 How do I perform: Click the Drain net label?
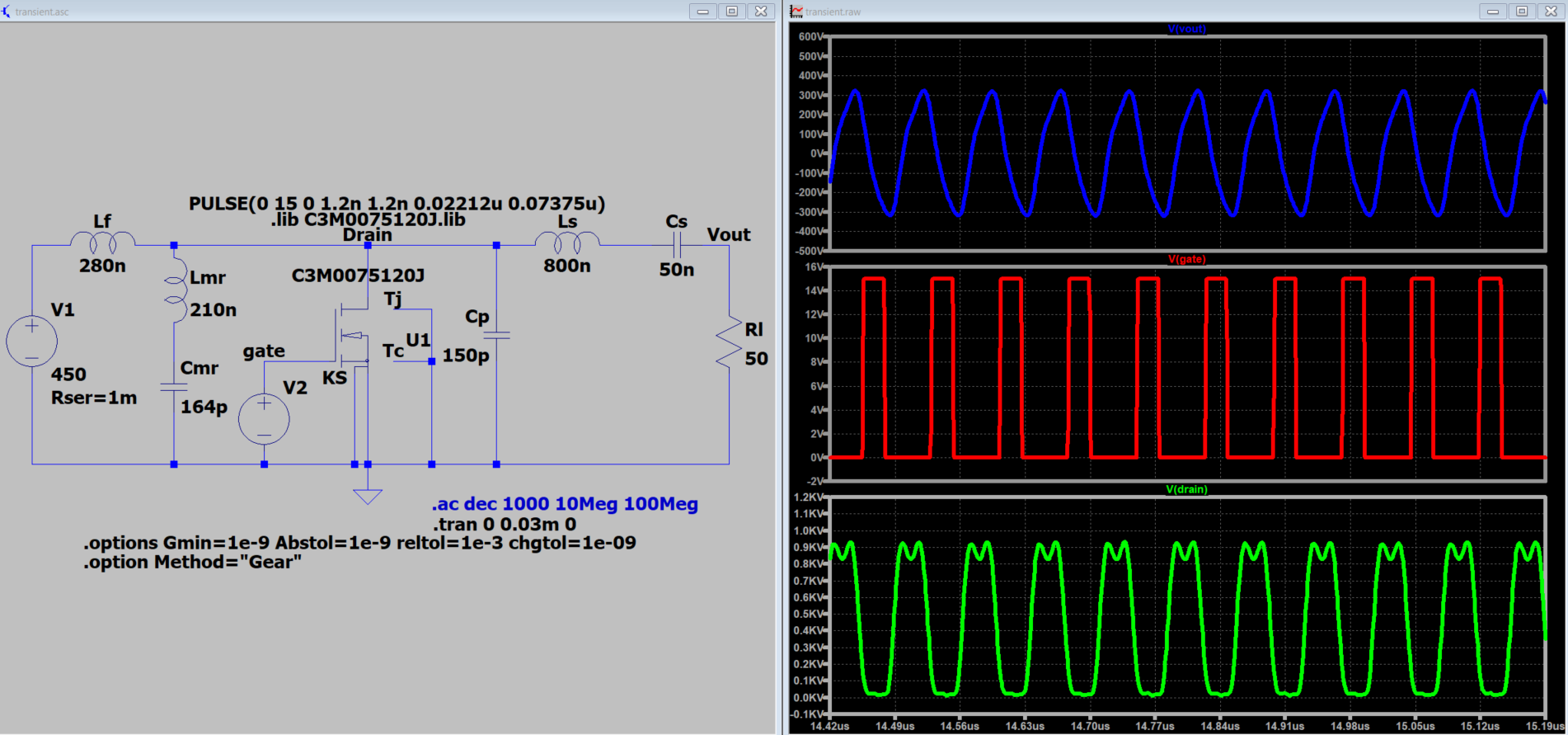pyautogui.click(x=368, y=234)
